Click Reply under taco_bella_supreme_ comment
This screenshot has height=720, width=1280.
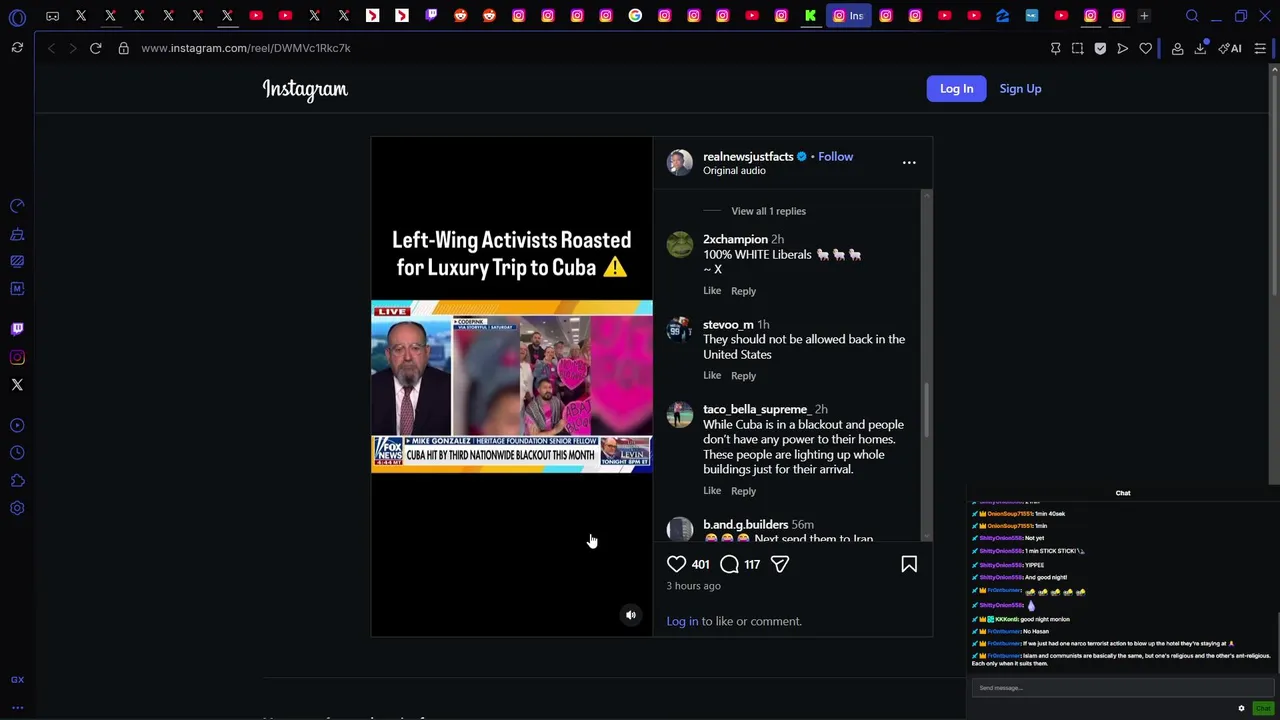(743, 491)
